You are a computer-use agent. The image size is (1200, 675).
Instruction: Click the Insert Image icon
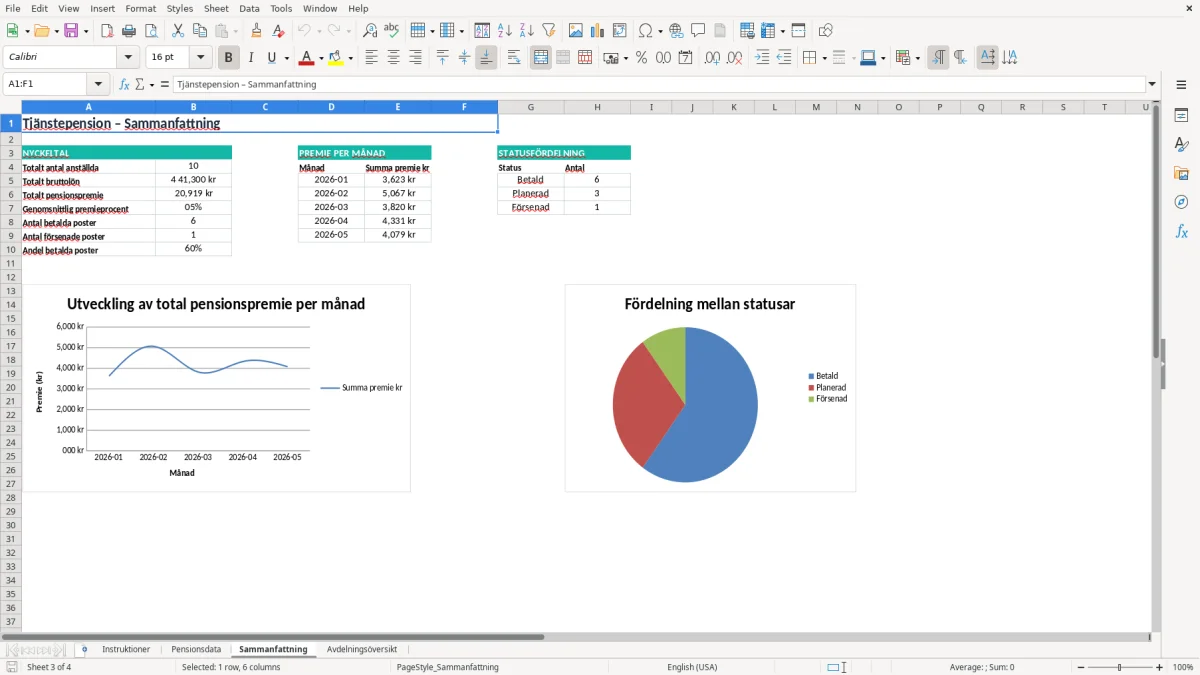click(575, 31)
